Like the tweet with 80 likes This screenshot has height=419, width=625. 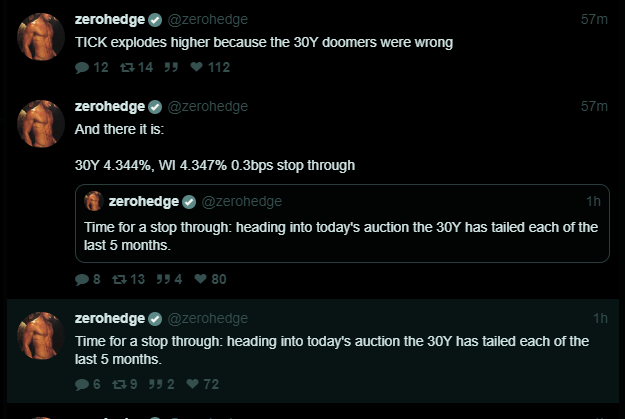201,279
